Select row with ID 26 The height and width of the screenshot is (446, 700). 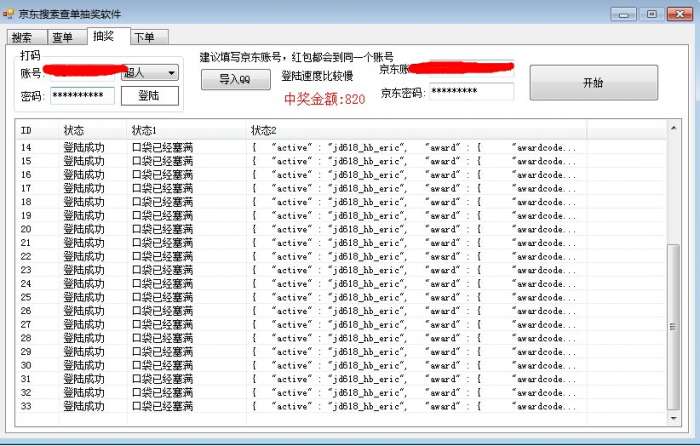point(341,311)
